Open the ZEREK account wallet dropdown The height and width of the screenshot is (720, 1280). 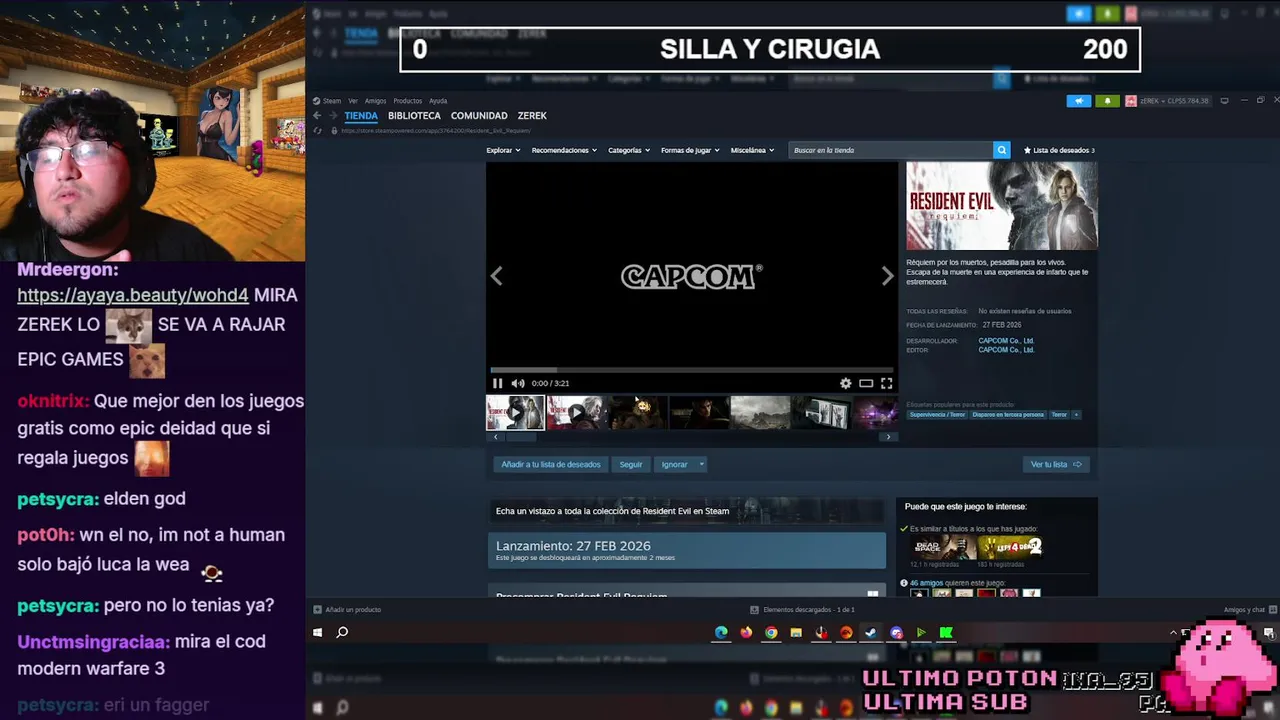pos(1167,101)
